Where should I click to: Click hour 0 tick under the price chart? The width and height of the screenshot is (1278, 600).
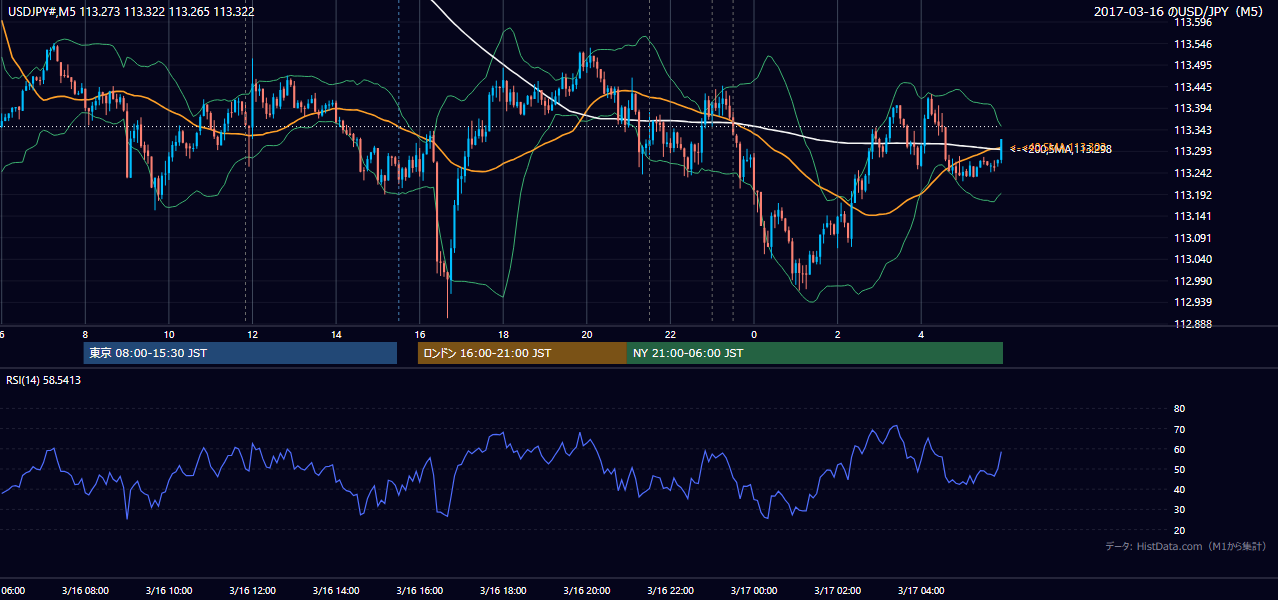tap(755, 334)
